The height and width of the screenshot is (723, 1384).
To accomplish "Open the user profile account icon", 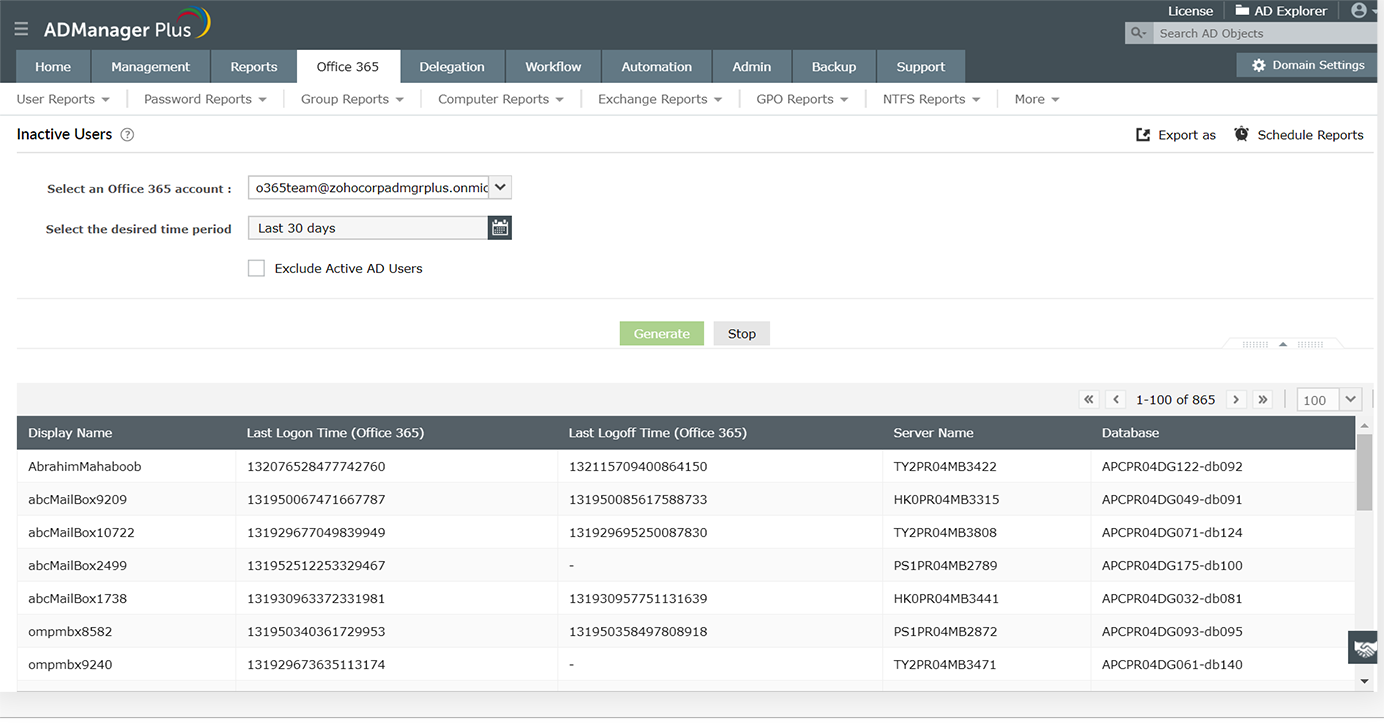I will pos(1358,11).
